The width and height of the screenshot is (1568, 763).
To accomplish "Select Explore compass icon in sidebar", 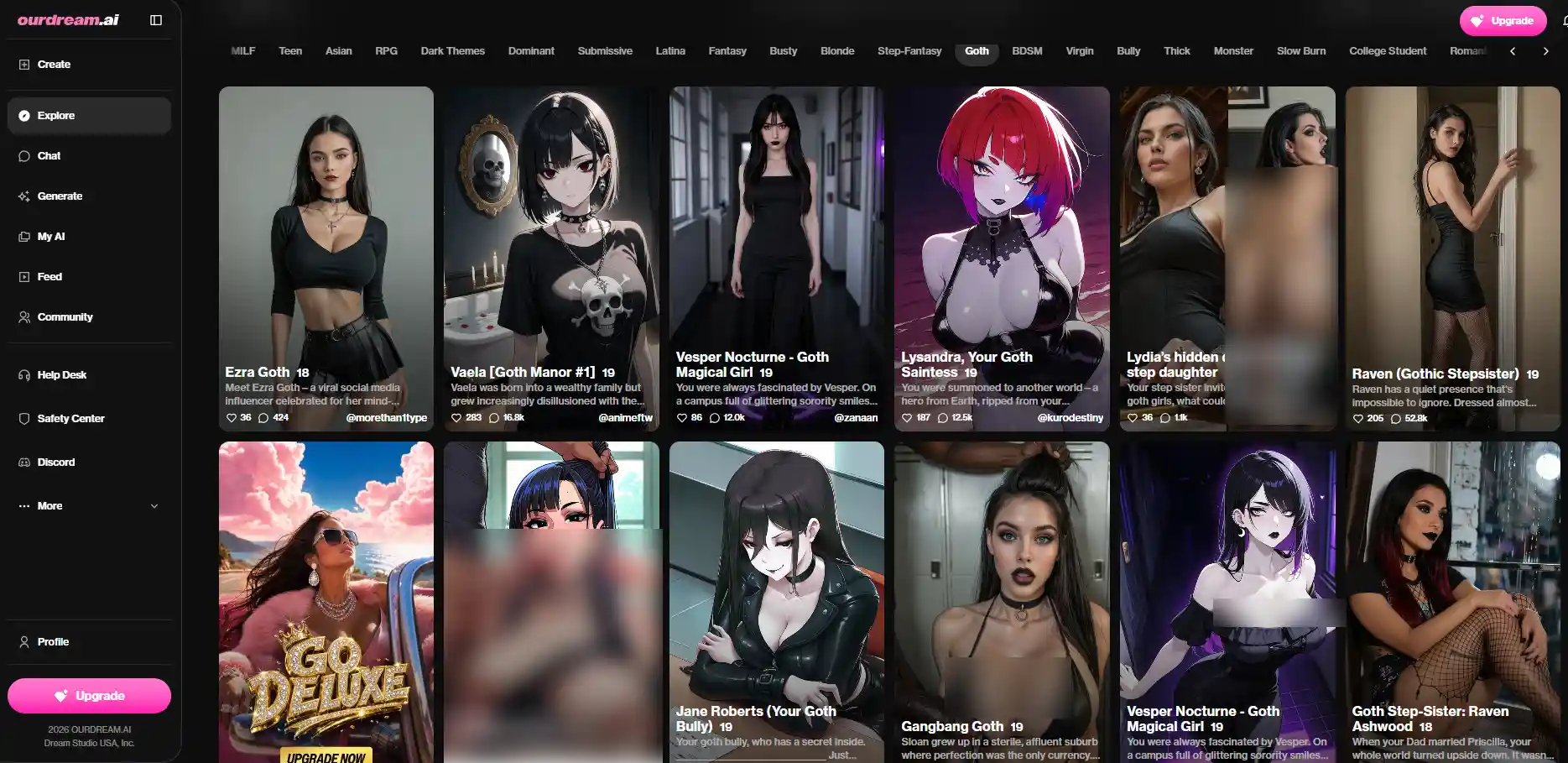I will click(24, 116).
